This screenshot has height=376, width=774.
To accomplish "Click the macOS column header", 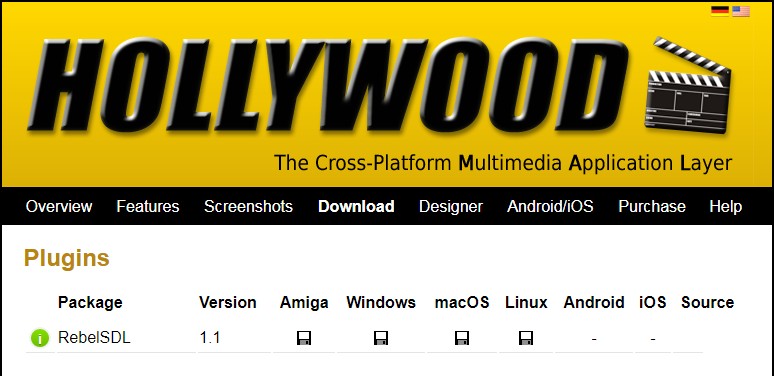I will (x=462, y=302).
